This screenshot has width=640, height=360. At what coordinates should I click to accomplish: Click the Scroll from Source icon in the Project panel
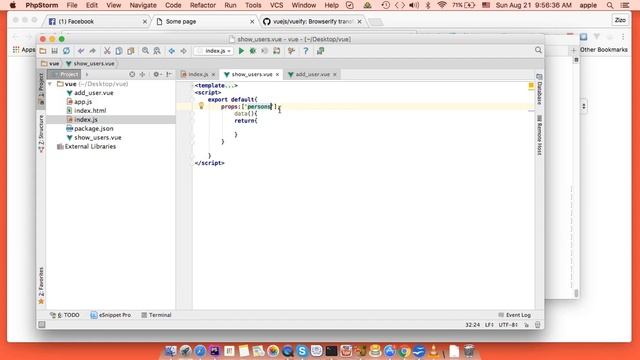[x=132, y=74]
